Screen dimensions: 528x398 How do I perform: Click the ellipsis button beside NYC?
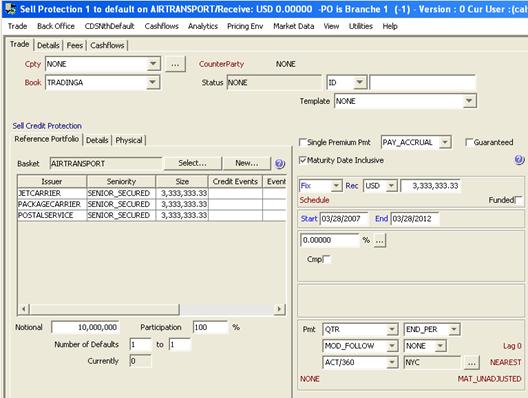471,362
